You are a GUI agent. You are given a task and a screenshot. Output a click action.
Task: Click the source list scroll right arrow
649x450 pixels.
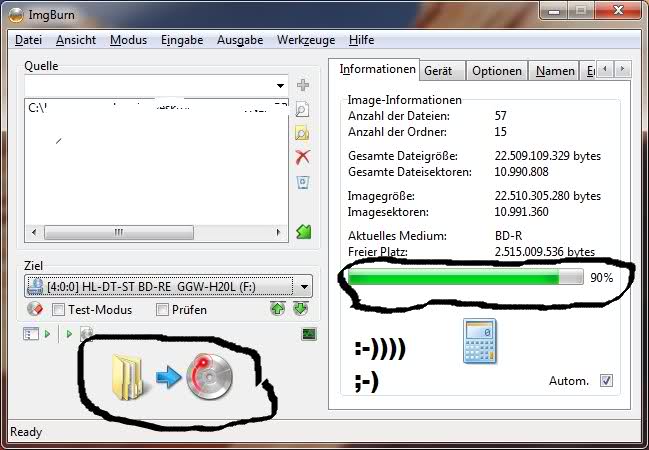[278, 232]
